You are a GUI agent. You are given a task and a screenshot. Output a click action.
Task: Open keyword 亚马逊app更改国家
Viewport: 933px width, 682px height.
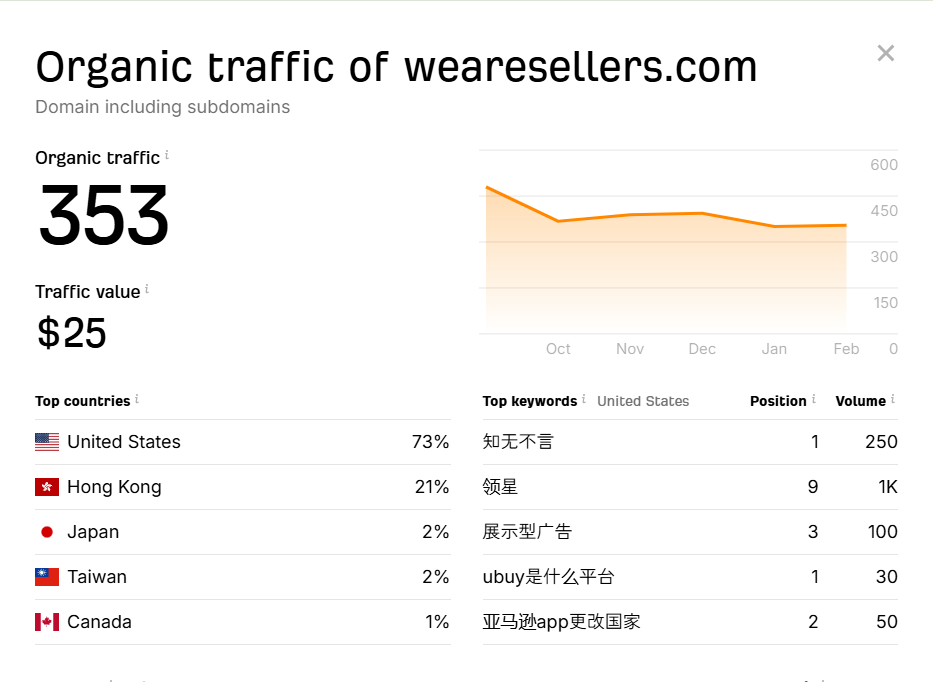click(561, 622)
